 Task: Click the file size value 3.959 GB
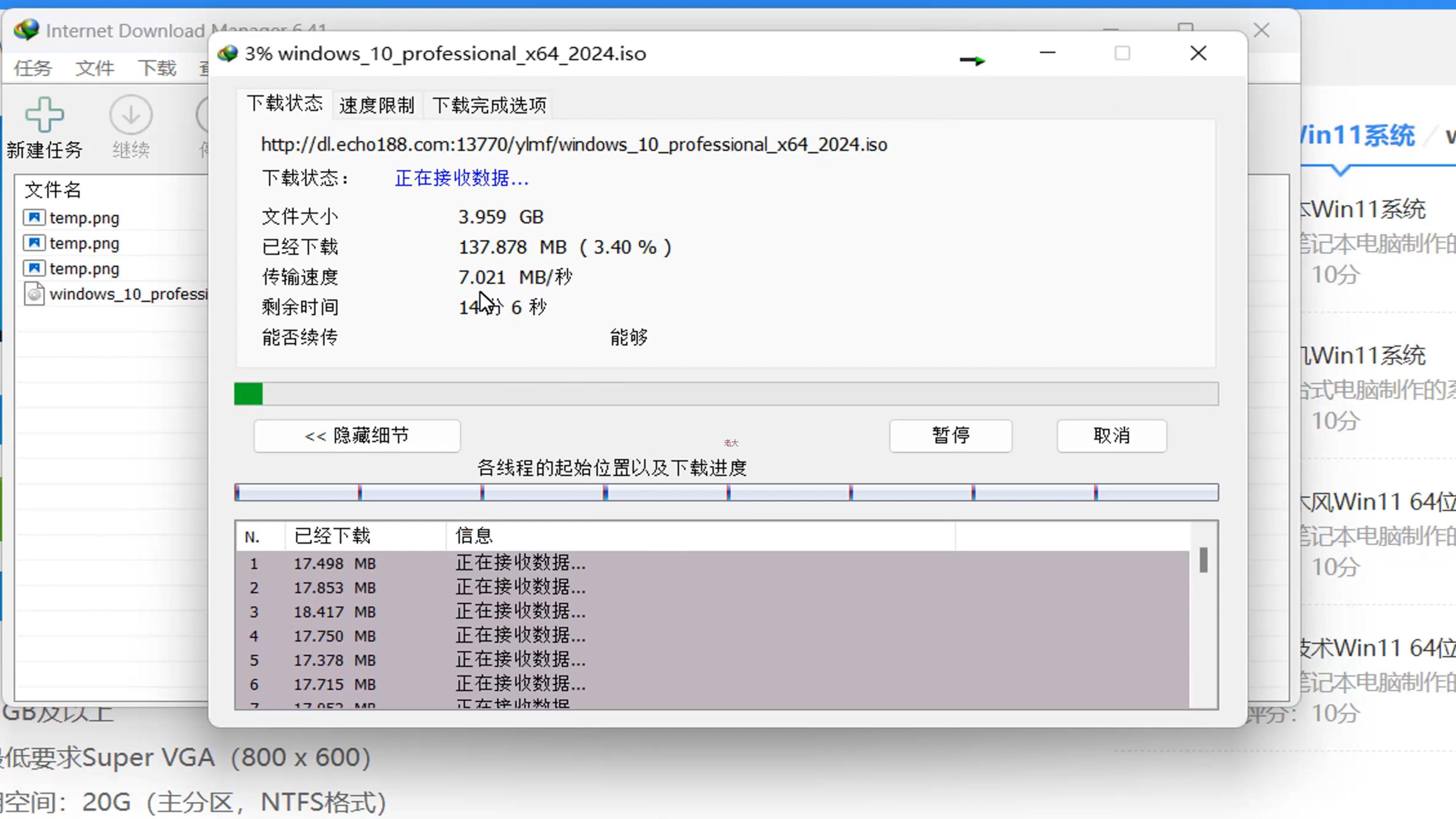tap(501, 217)
